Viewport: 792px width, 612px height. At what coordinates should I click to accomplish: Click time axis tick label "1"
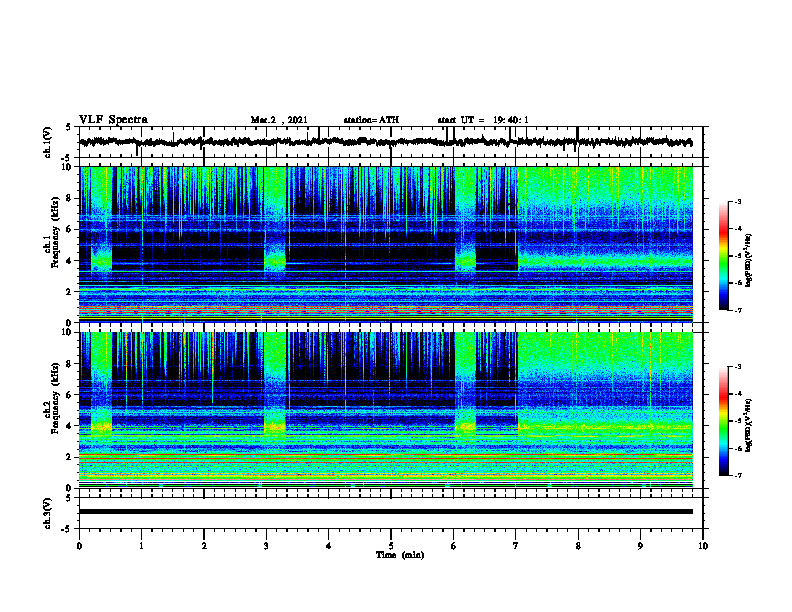tap(141, 546)
